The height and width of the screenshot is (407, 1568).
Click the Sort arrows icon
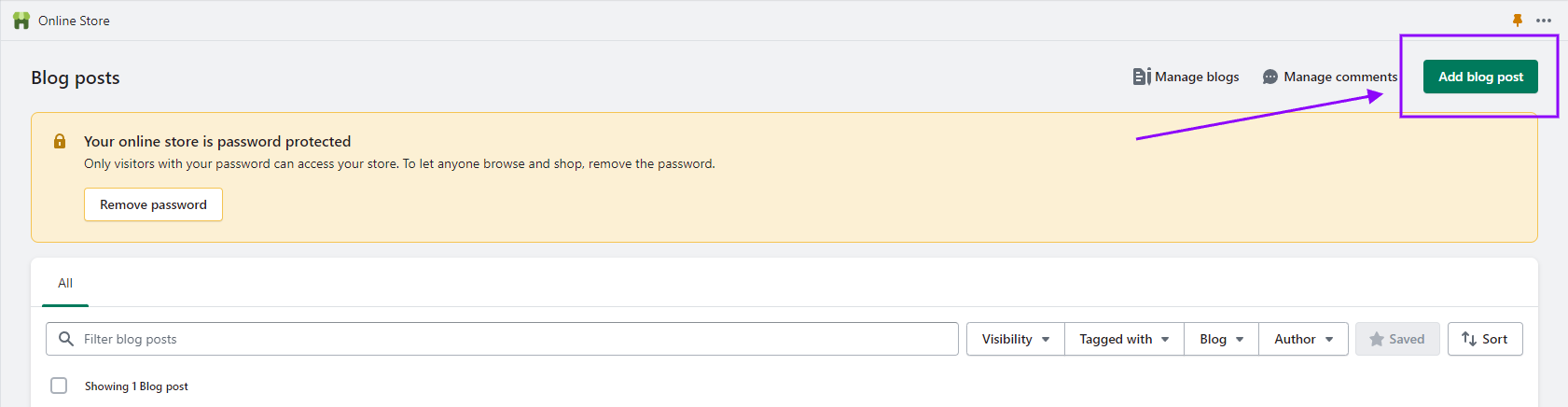coord(1469,339)
